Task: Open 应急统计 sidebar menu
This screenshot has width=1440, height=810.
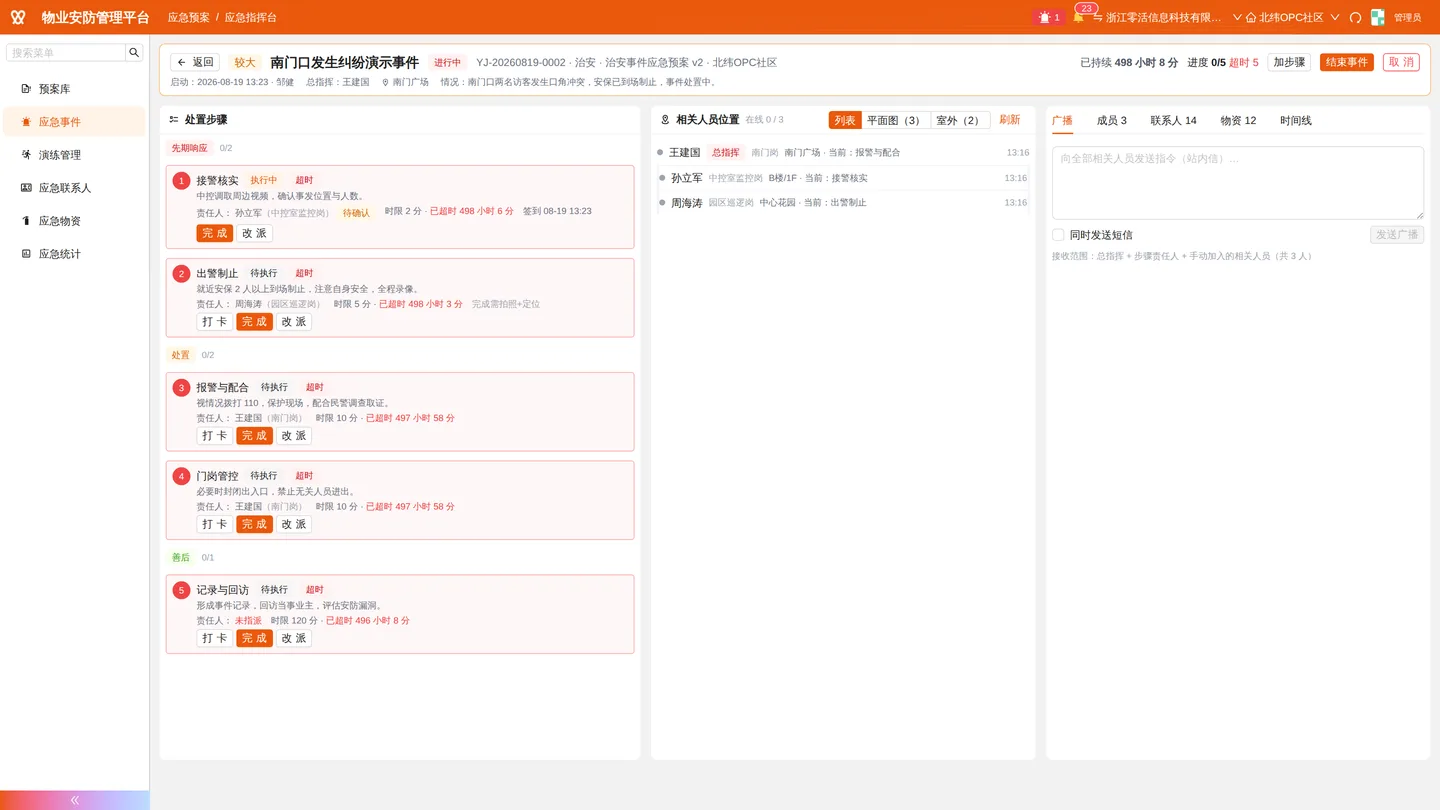Action: pyautogui.click(x=74, y=254)
